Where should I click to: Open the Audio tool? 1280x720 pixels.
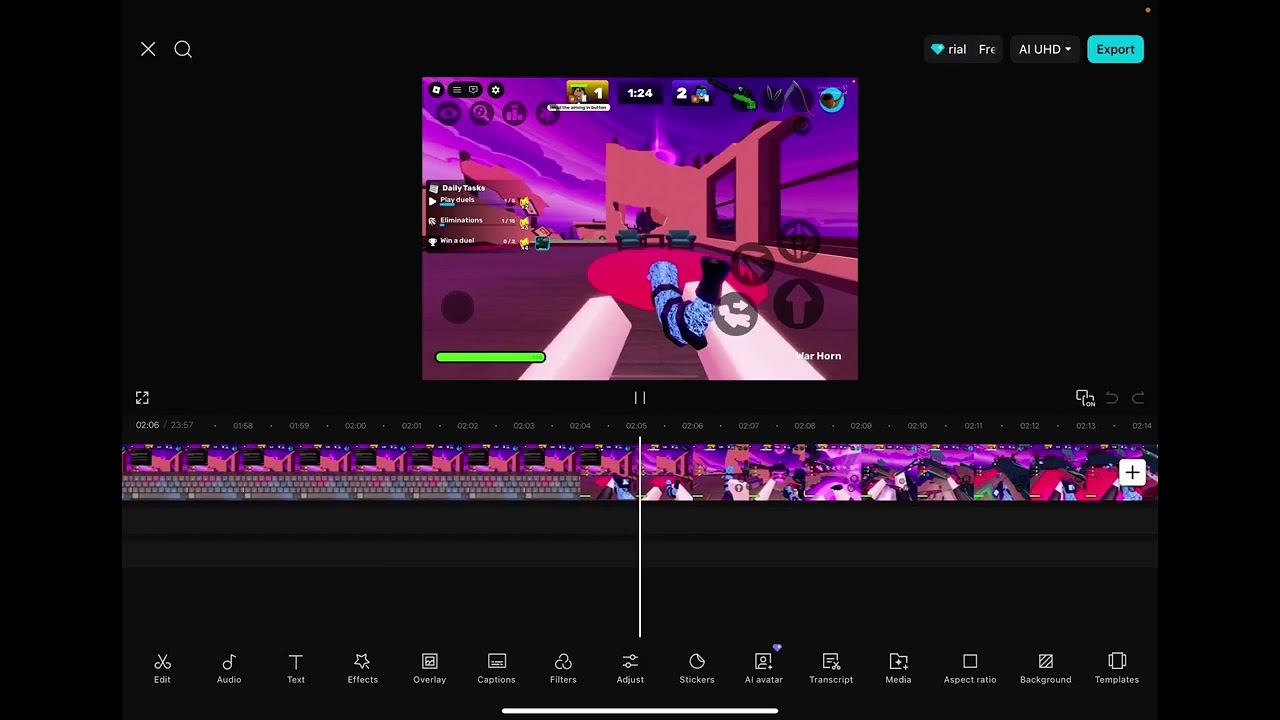[x=229, y=668]
